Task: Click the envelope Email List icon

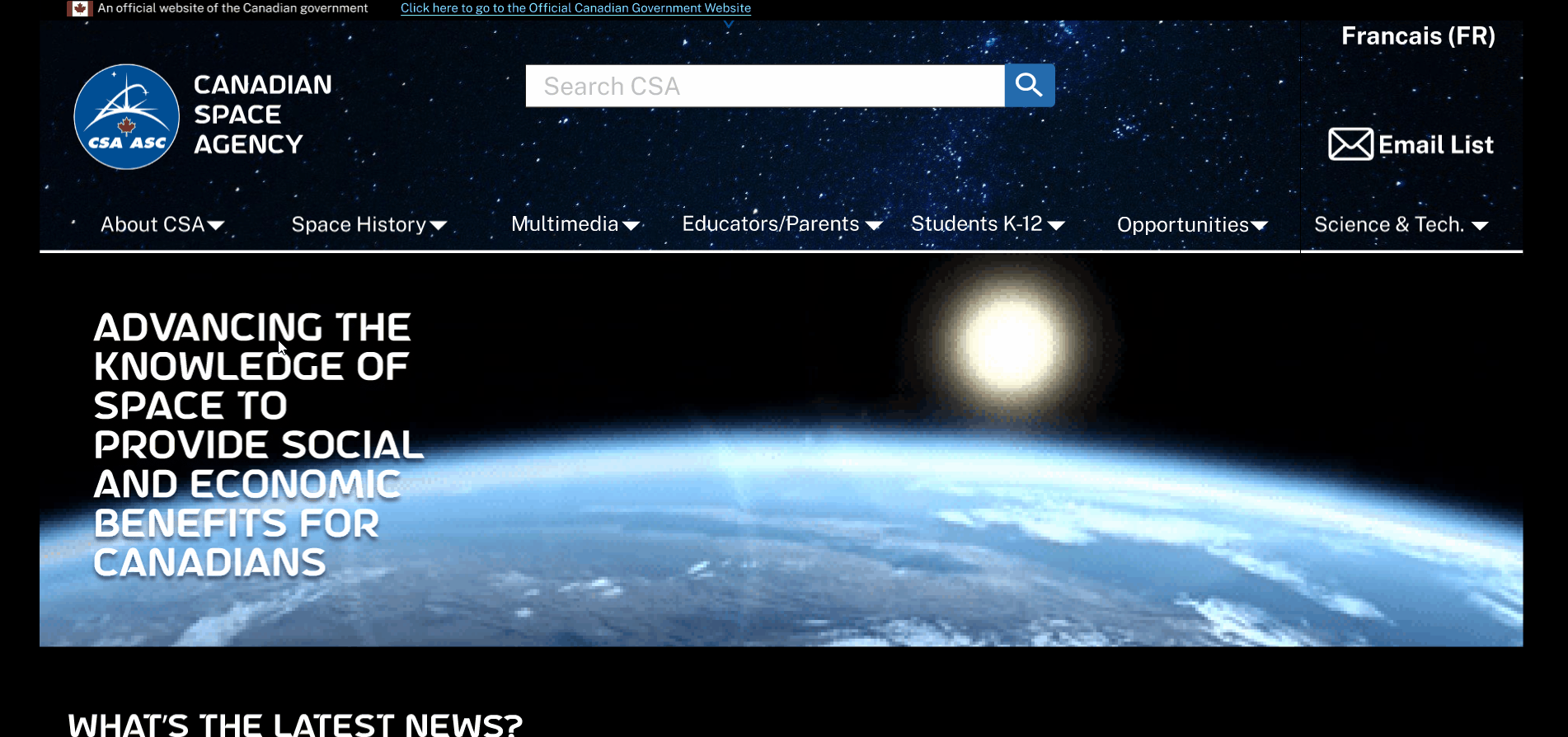Action: [x=1350, y=144]
